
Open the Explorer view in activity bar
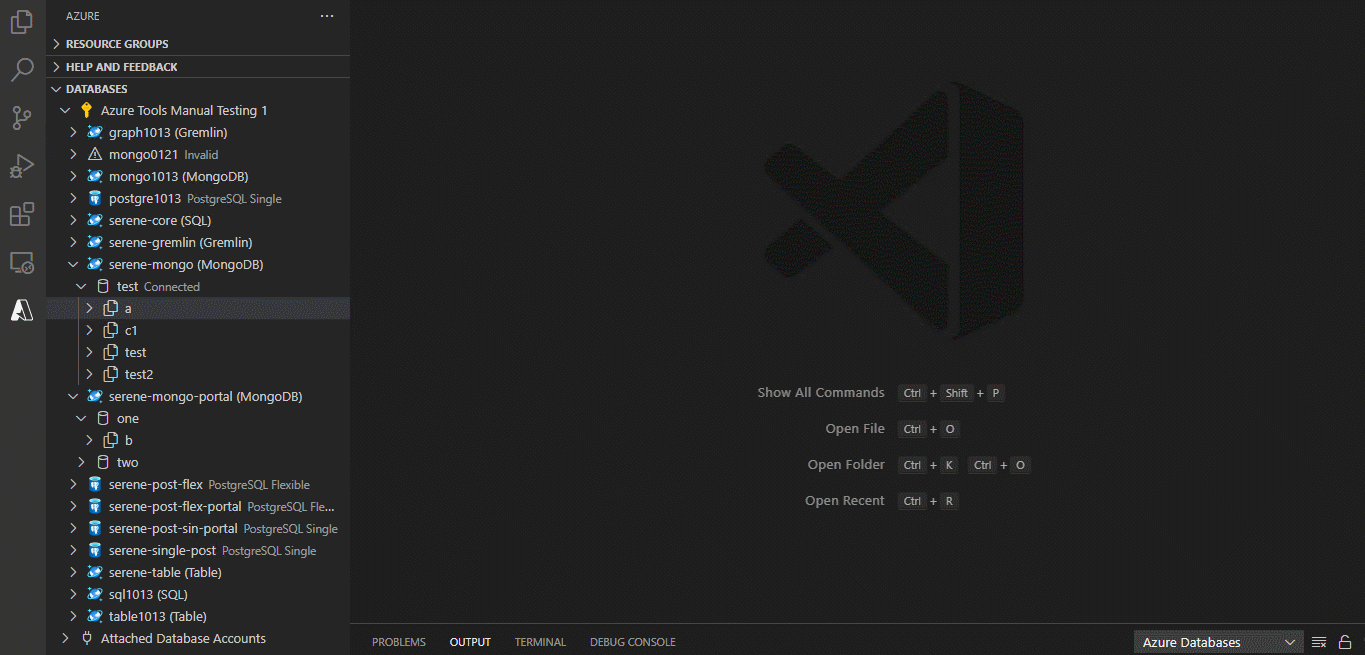pyautogui.click(x=22, y=22)
